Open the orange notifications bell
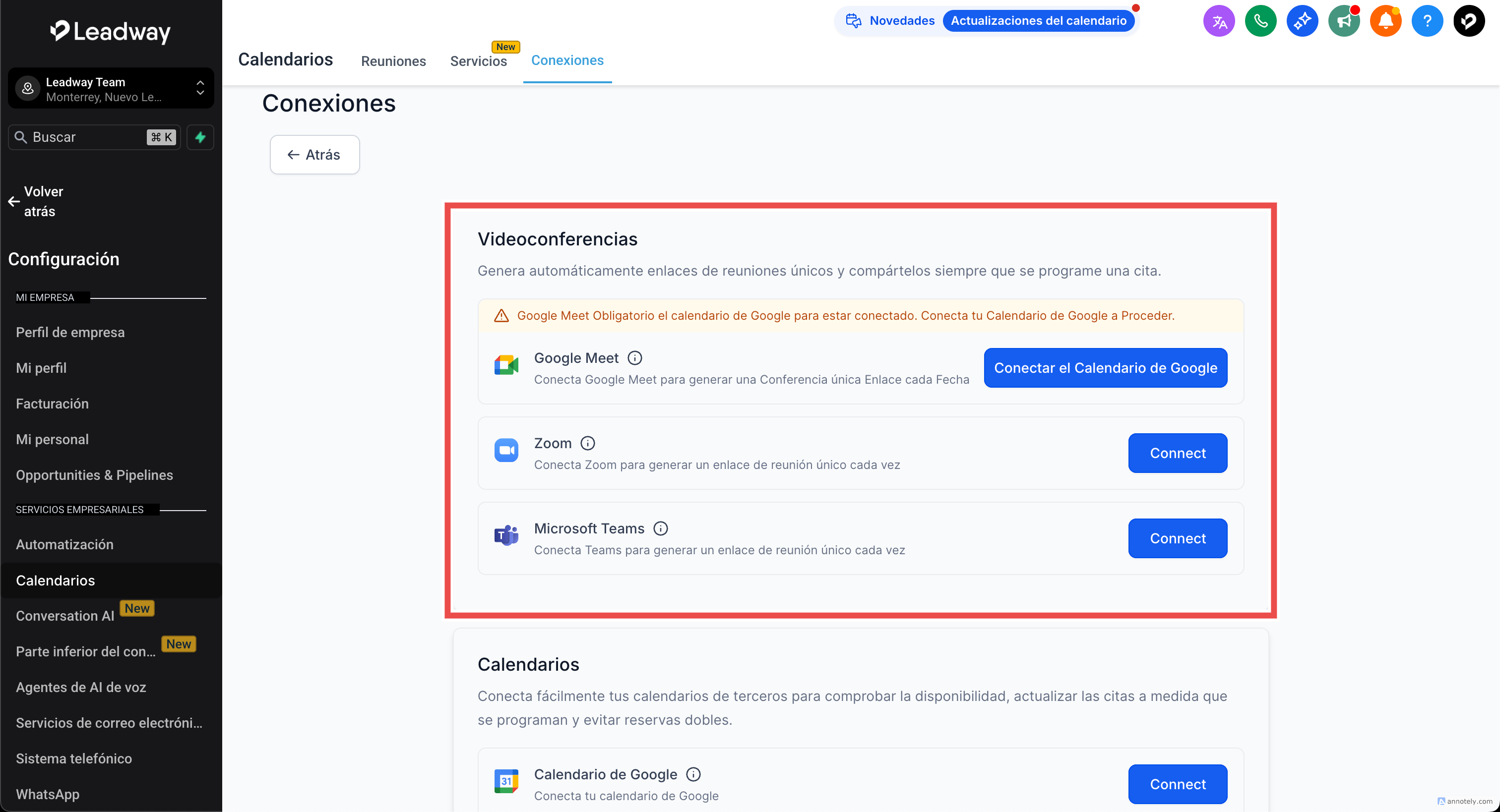This screenshot has height=812, width=1500. 1385,21
